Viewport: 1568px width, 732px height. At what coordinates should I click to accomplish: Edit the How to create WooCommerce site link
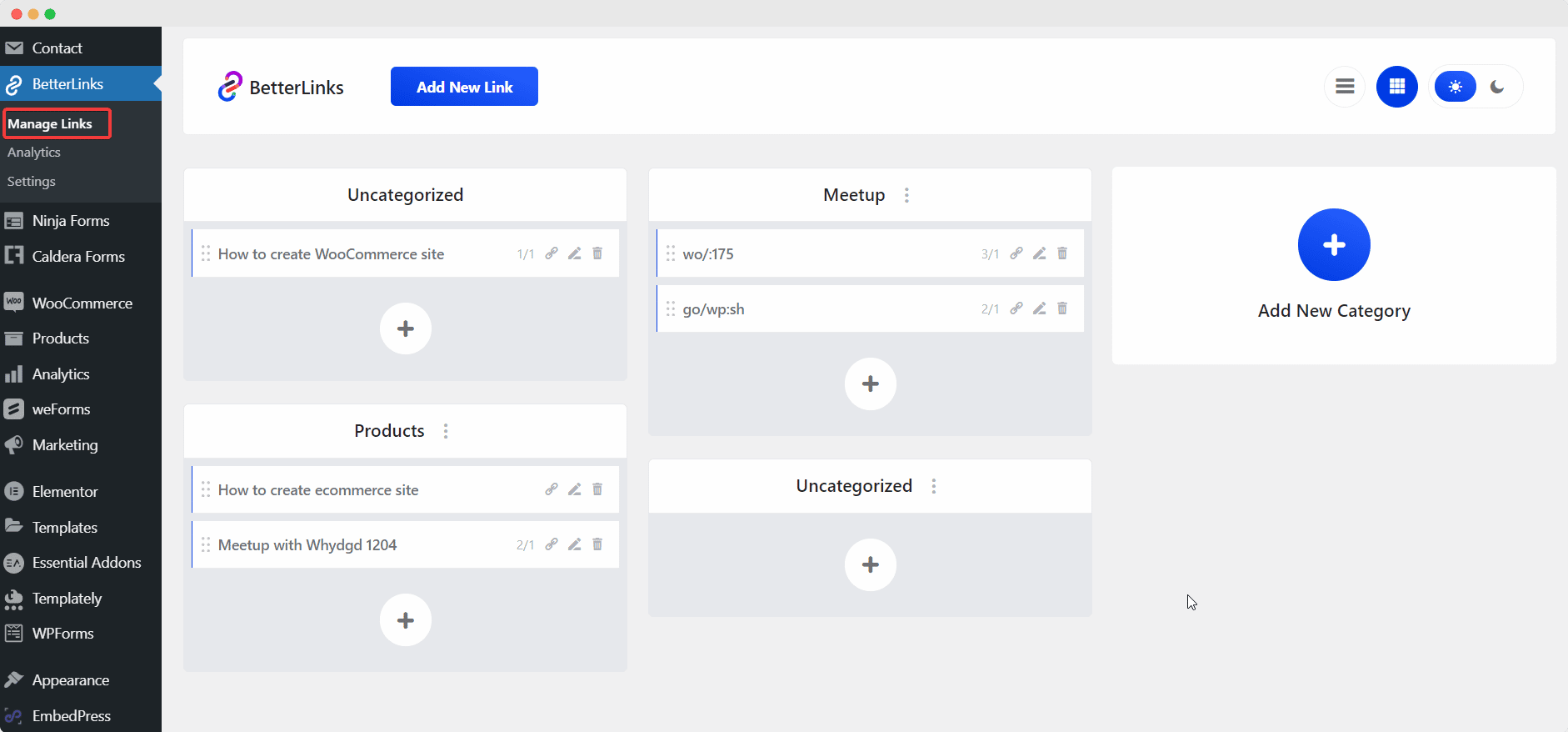click(575, 253)
